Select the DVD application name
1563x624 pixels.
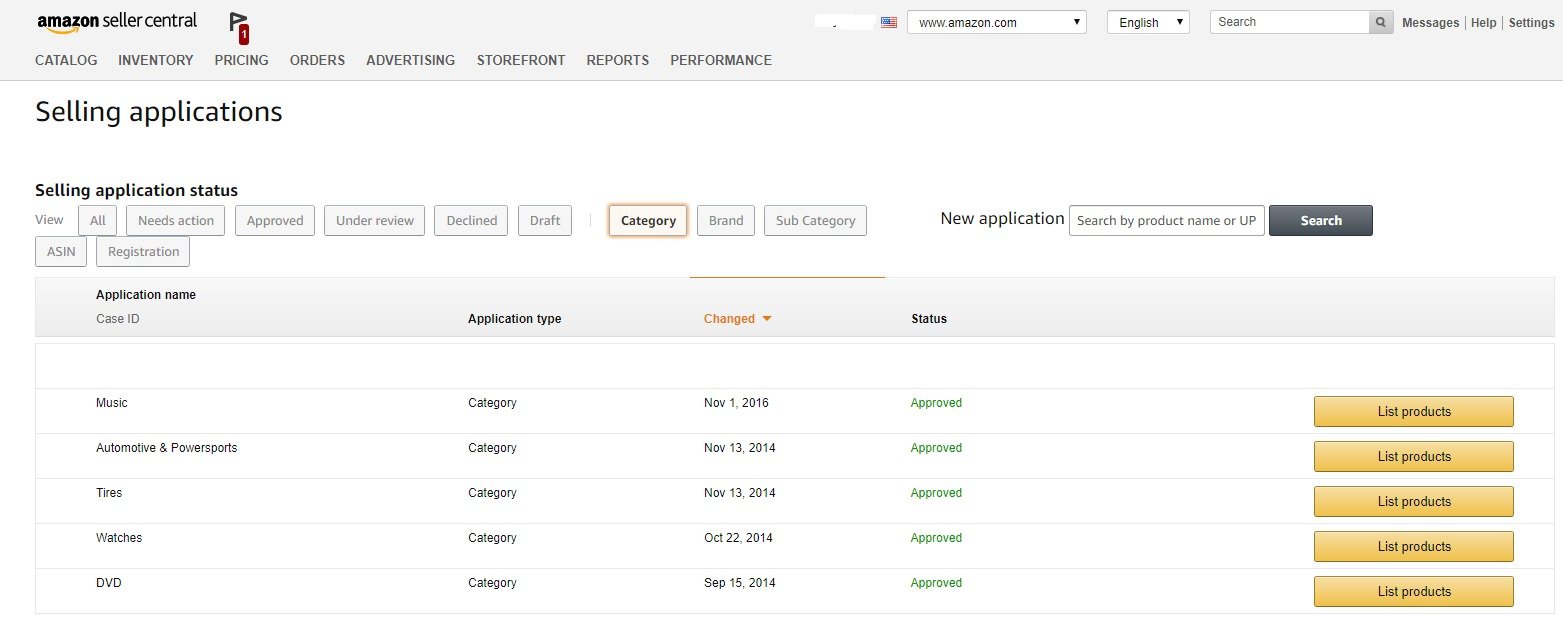[109, 583]
